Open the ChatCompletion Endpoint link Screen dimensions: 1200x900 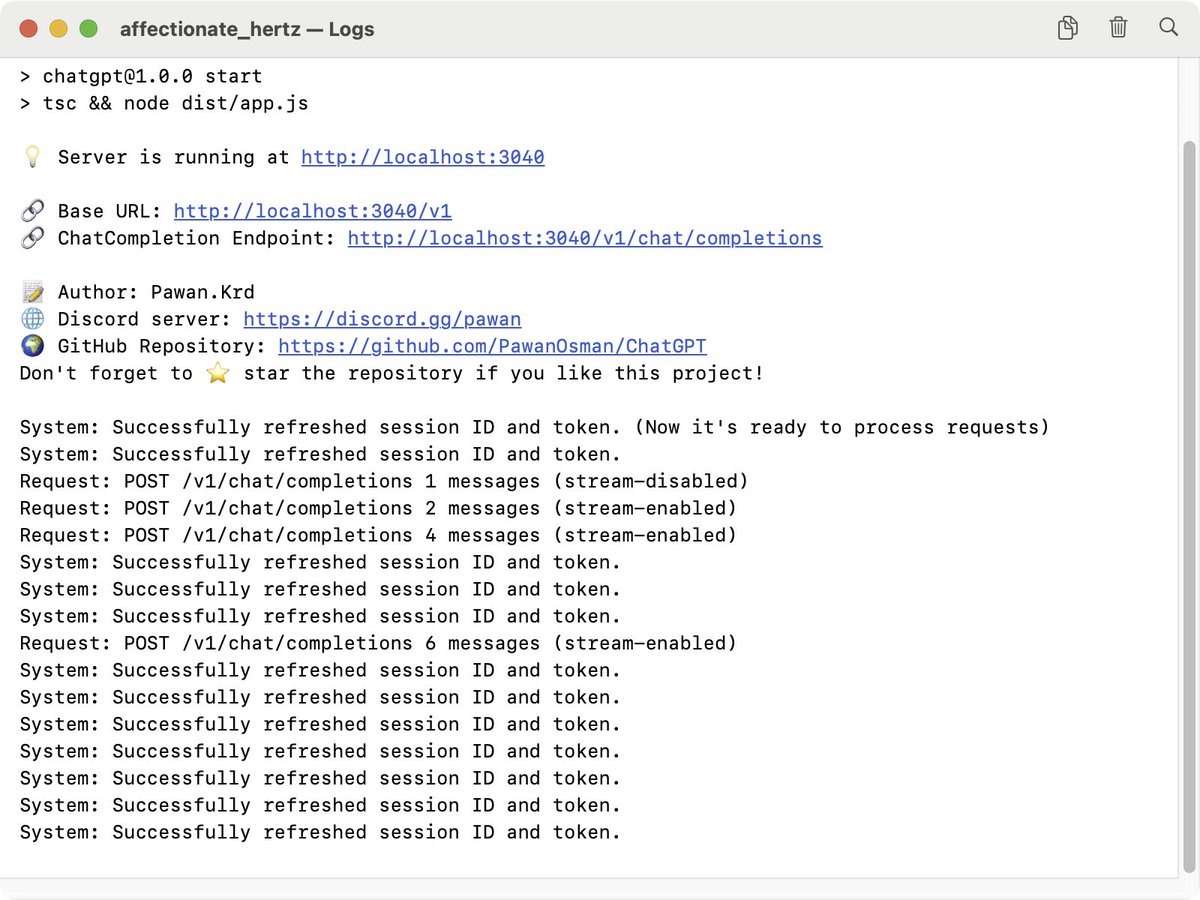click(x=585, y=238)
